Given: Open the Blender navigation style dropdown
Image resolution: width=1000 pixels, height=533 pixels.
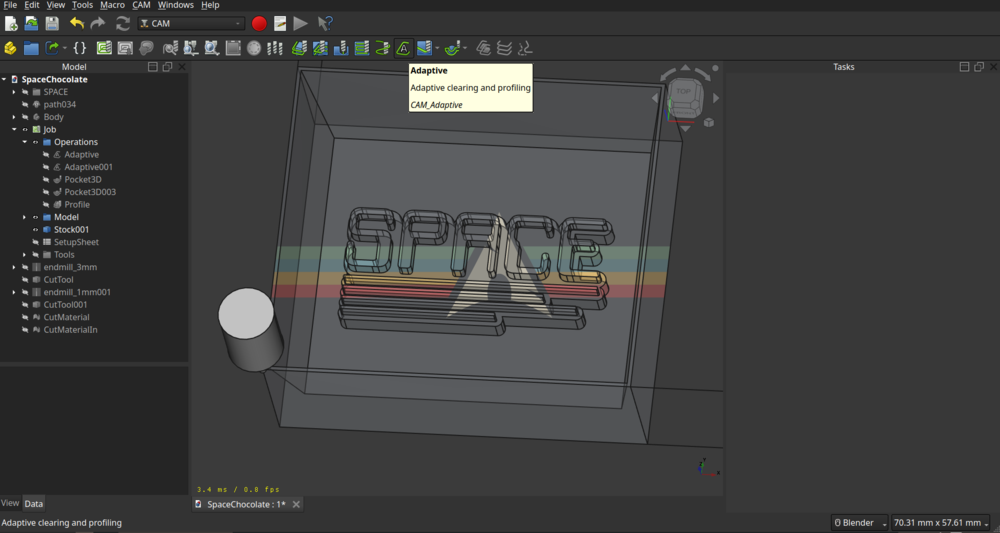Looking at the screenshot, I should [859, 523].
